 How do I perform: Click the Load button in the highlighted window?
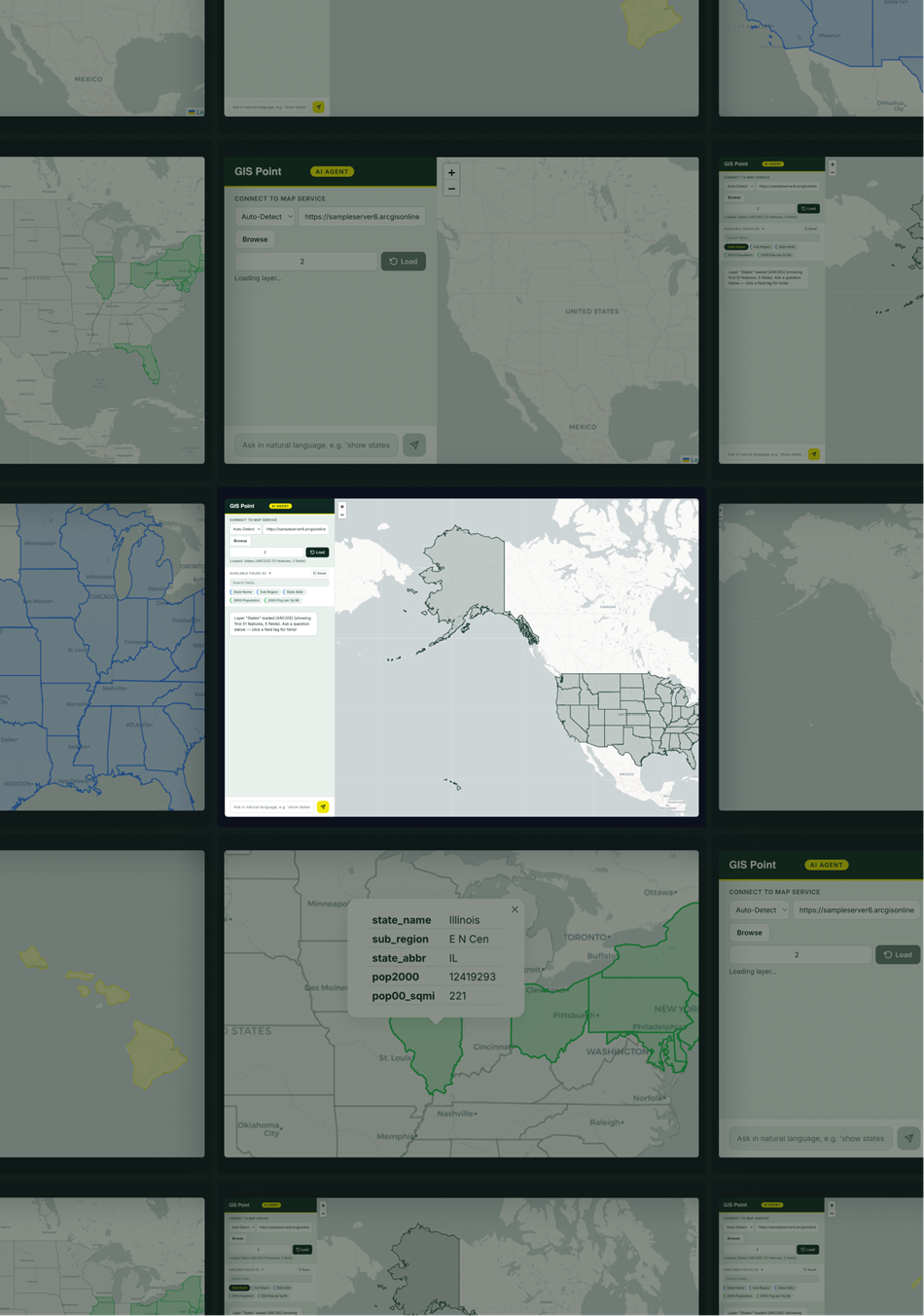[x=317, y=551]
